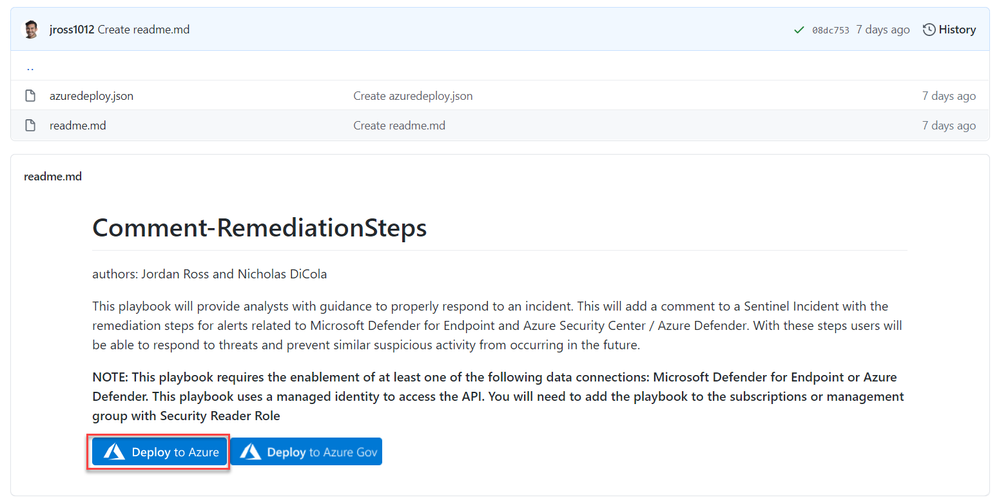Click the jross1012 avatar image
The height and width of the screenshot is (500, 999).
[31, 29]
